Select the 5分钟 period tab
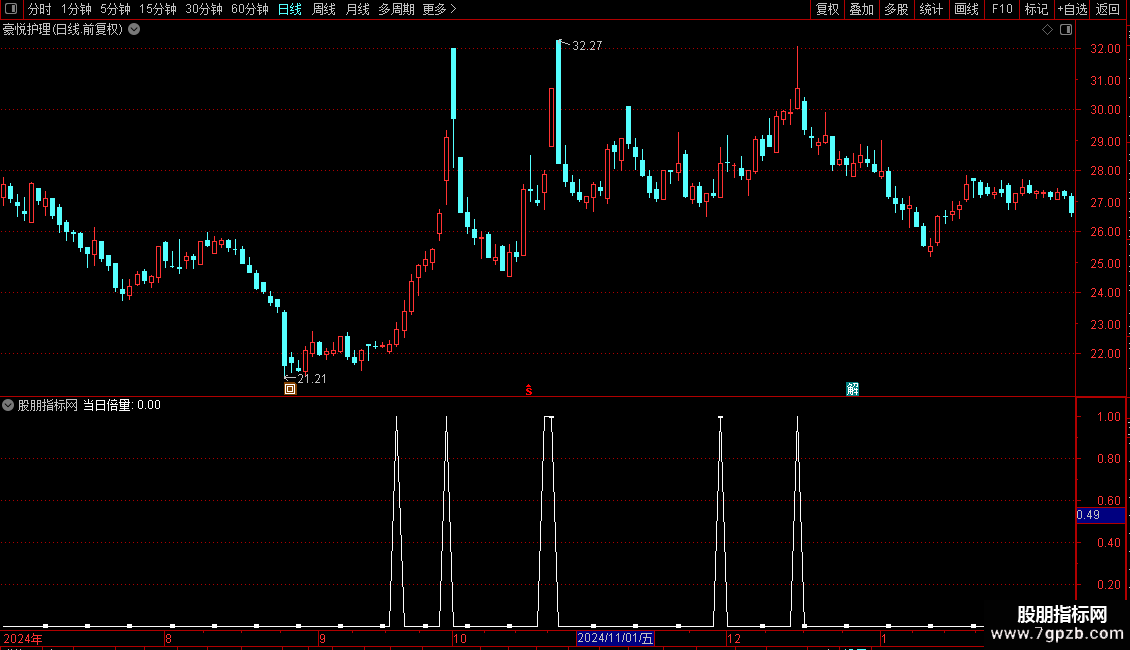Image resolution: width=1130 pixels, height=650 pixels. pyautogui.click(x=115, y=9)
